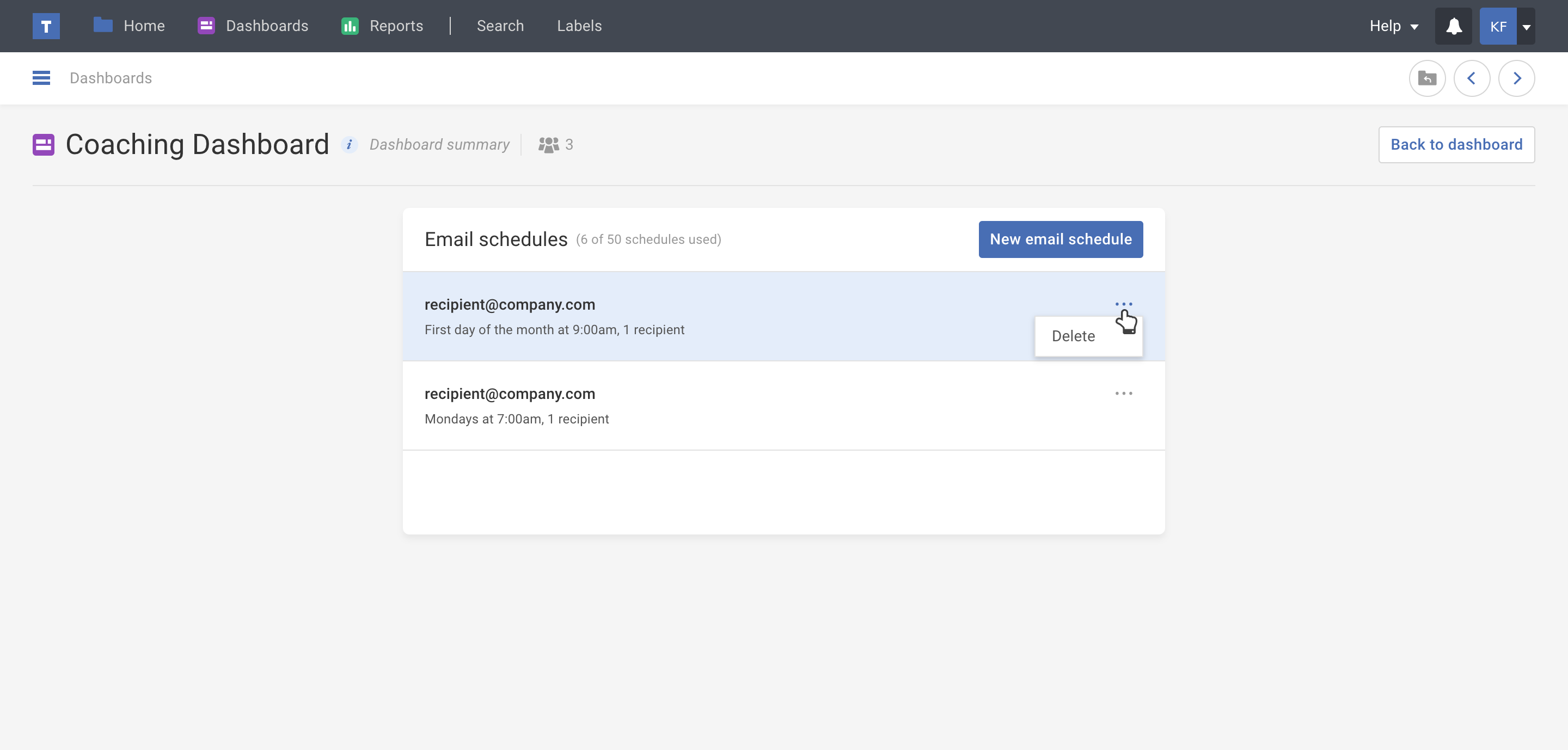Close the first schedule's three-dot menu

1124,304
